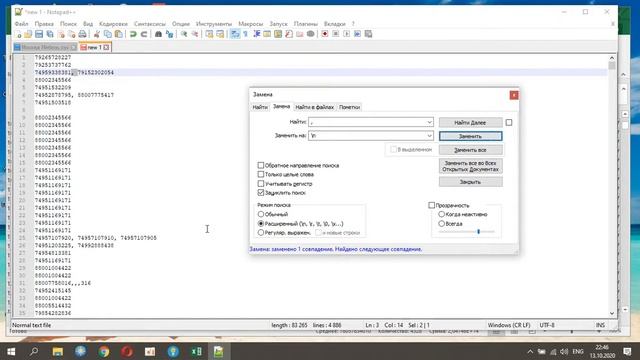Enable Только целые слова checkbox
Image resolution: width=640 pixels, height=360 pixels.
[x=261, y=174]
